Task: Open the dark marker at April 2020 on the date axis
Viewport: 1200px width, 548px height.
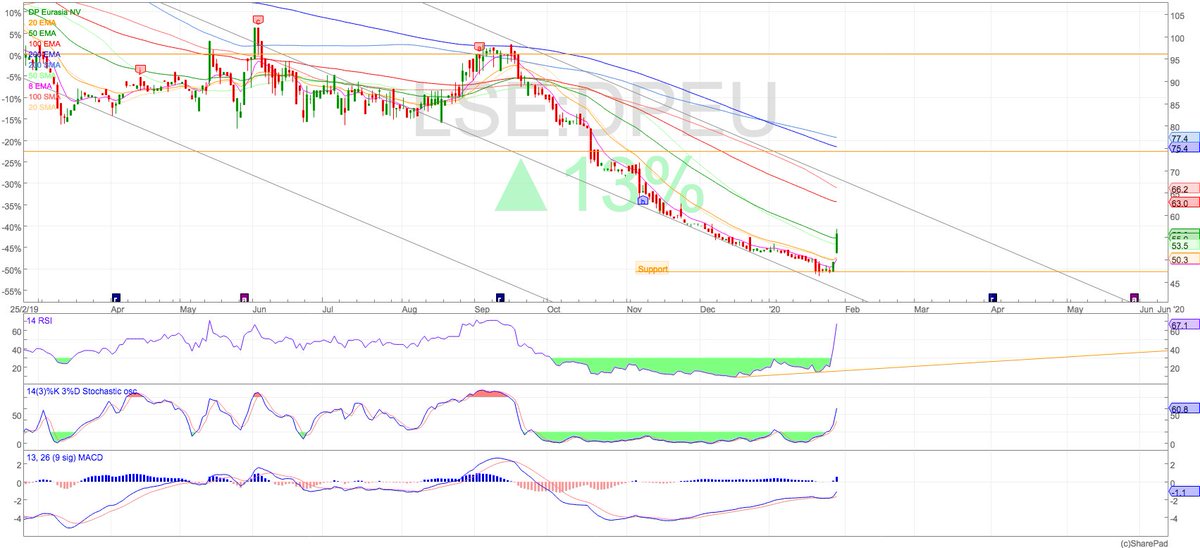Action: pyautogui.click(x=993, y=297)
